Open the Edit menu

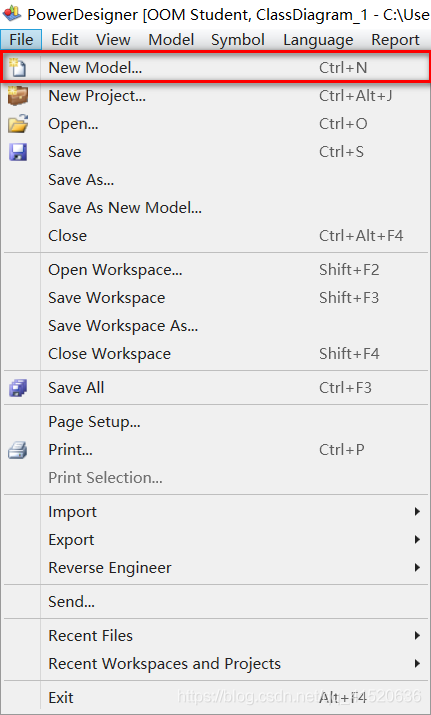click(x=65, y=40)
